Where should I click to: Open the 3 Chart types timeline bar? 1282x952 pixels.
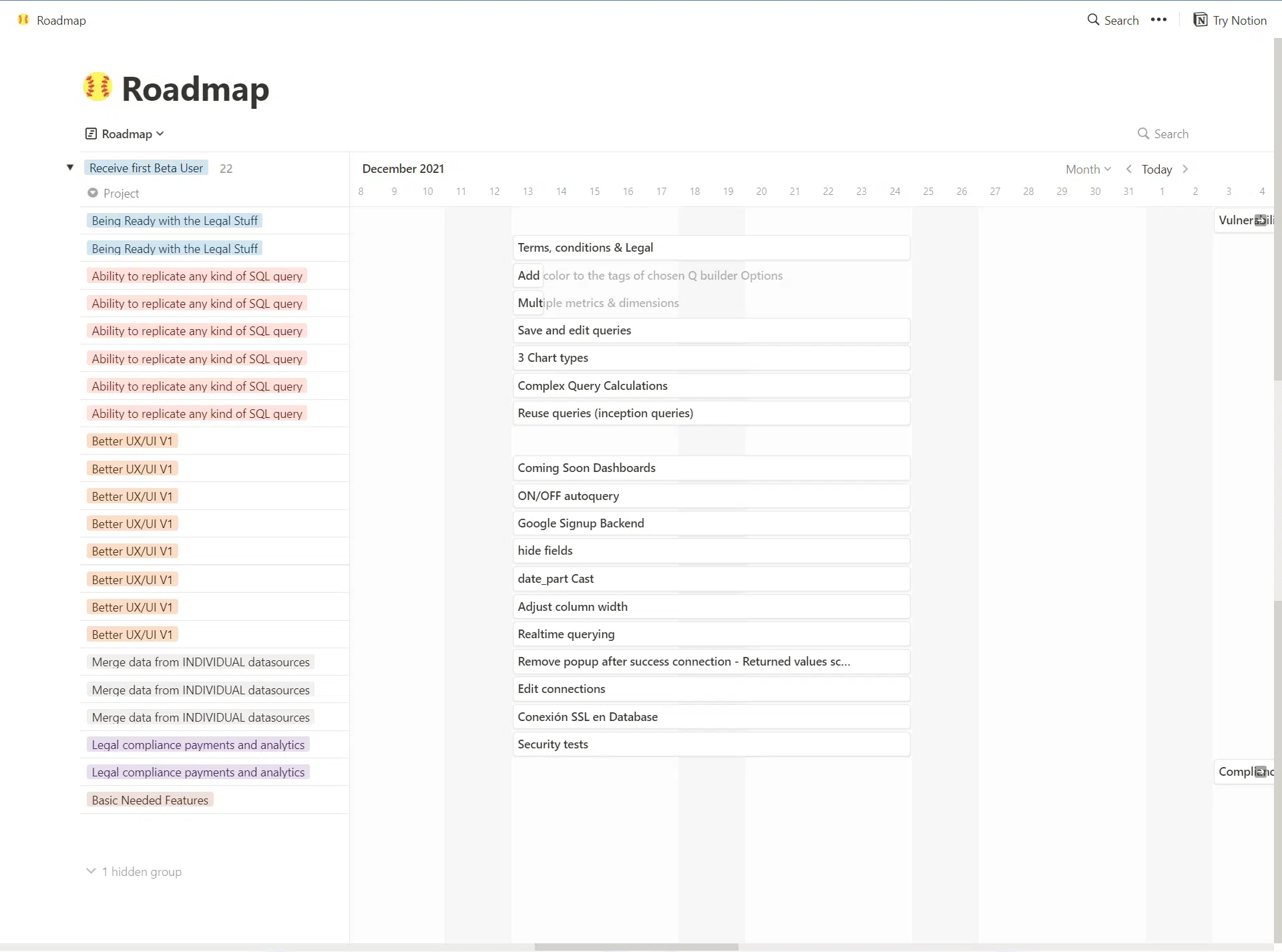point(711,358)
